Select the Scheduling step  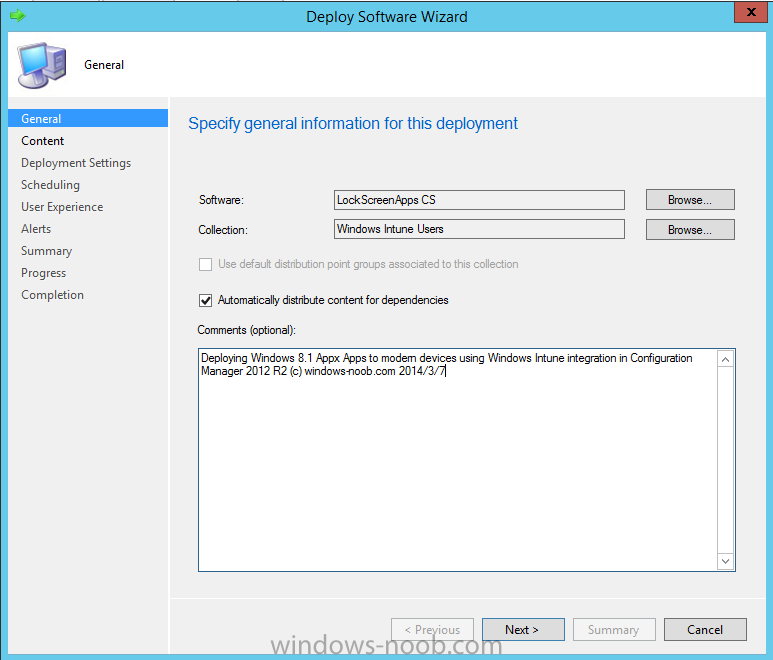50,185
